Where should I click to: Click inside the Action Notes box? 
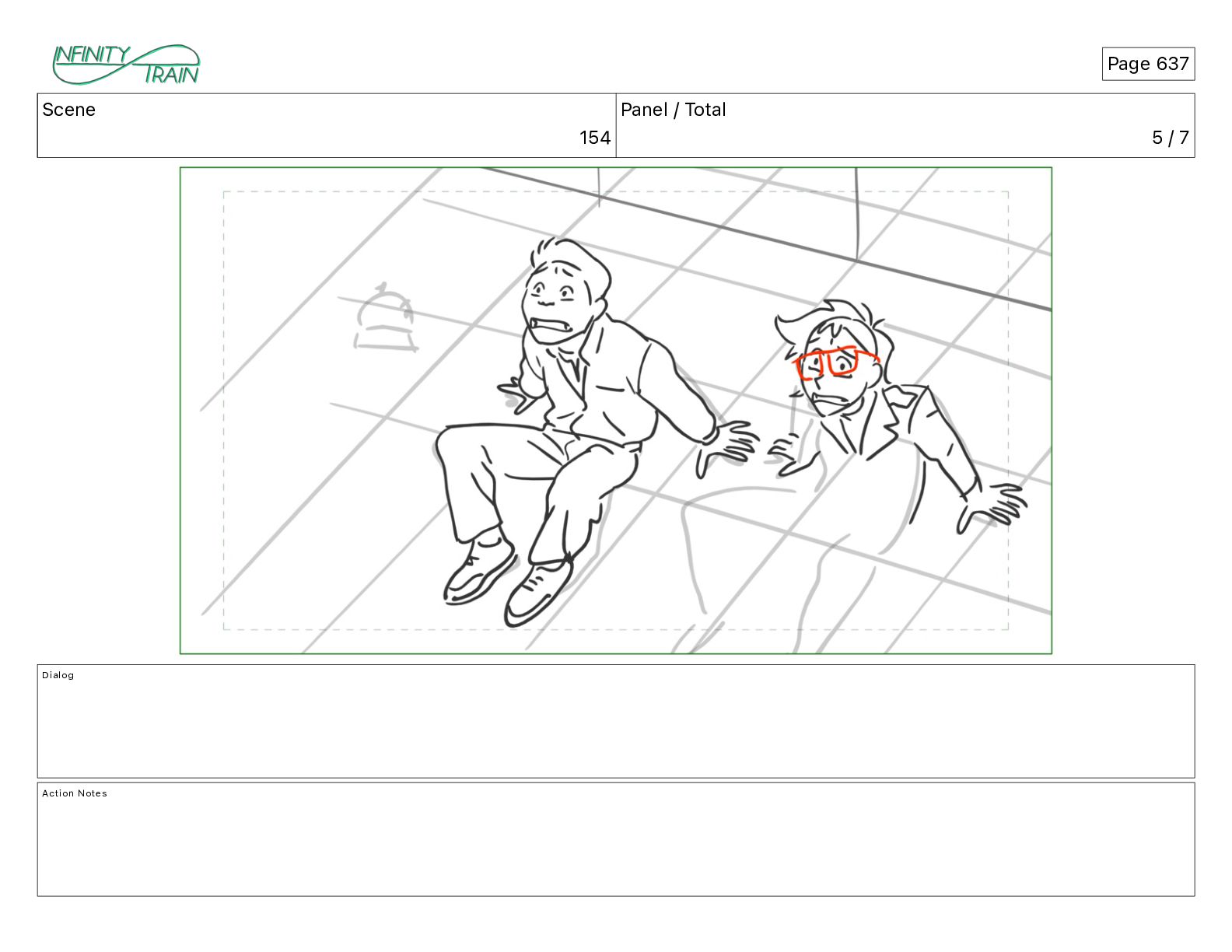[616, 839]
